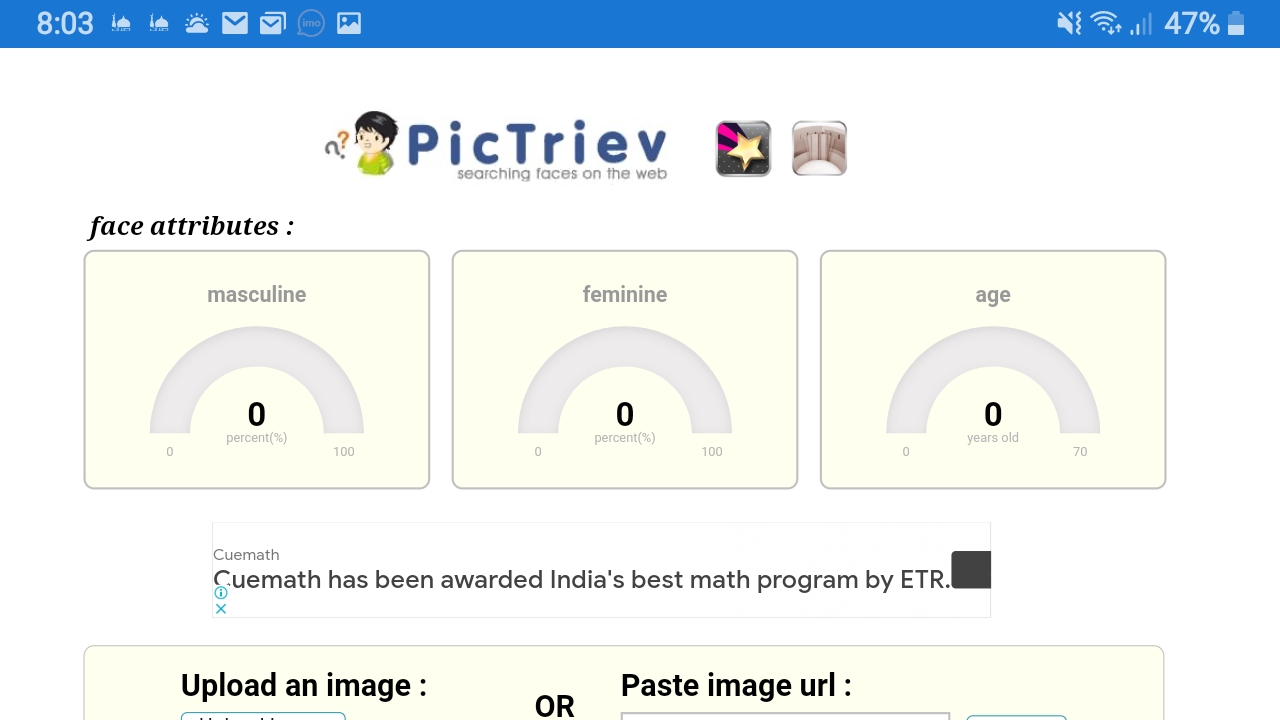Tap the picture notification icon in status bar
1280x720 pixels.
click(349, 23)
